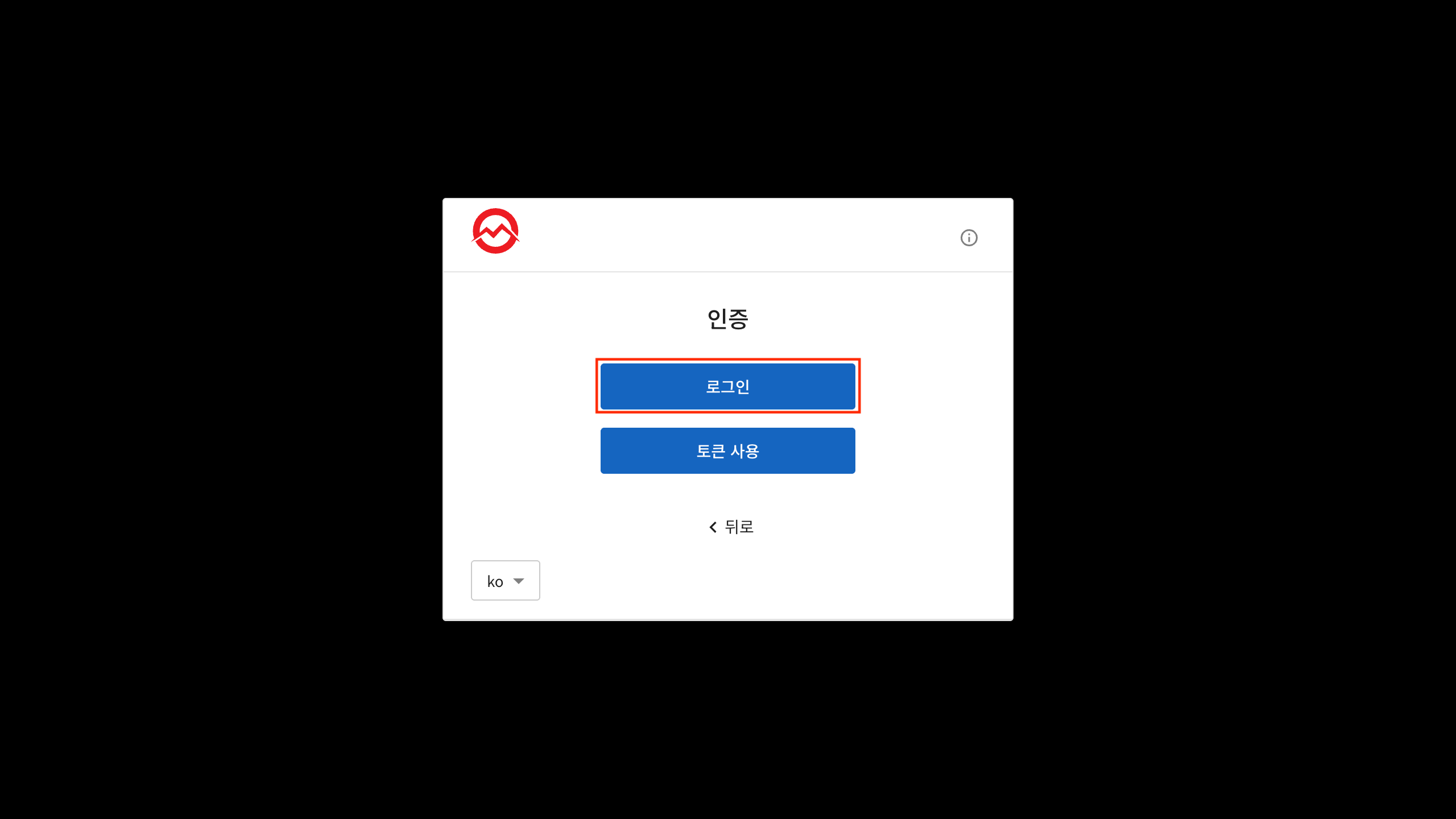Click the 로그인 button
The height and width of the screenshot is (819, 1456).
(727, 386)
